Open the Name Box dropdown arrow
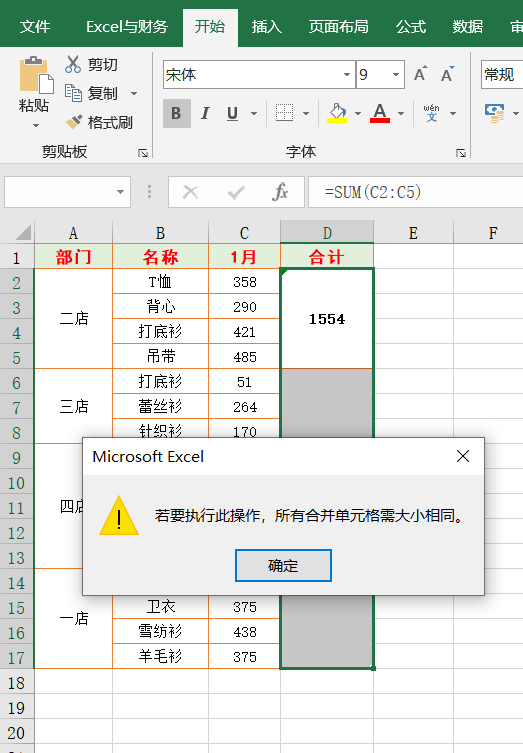Viewport: 523px width, 753px height. [x=120, y=192]
